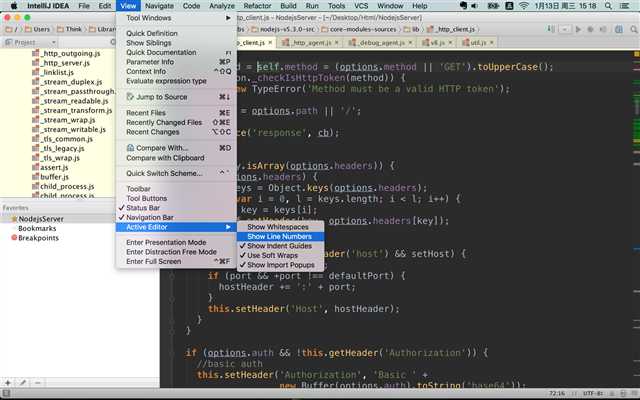This screenshot has width=640, height=400.
Task: Switch to the _http_agent.js tab
Action: click(311, 42)
